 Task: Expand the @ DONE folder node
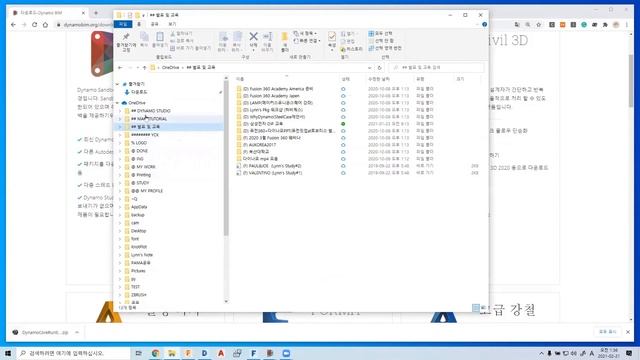pos(120,151)
